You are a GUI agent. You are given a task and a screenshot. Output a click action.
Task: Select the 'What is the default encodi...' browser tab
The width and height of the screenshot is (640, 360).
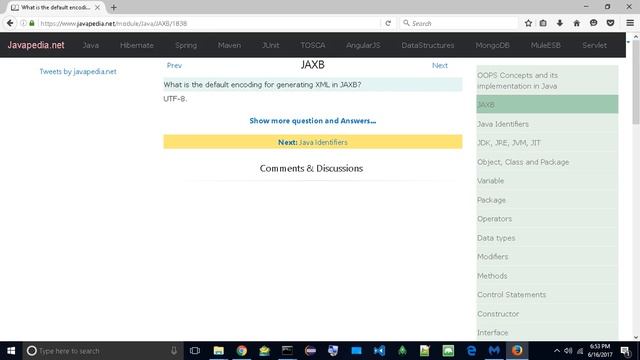(55, 7)
